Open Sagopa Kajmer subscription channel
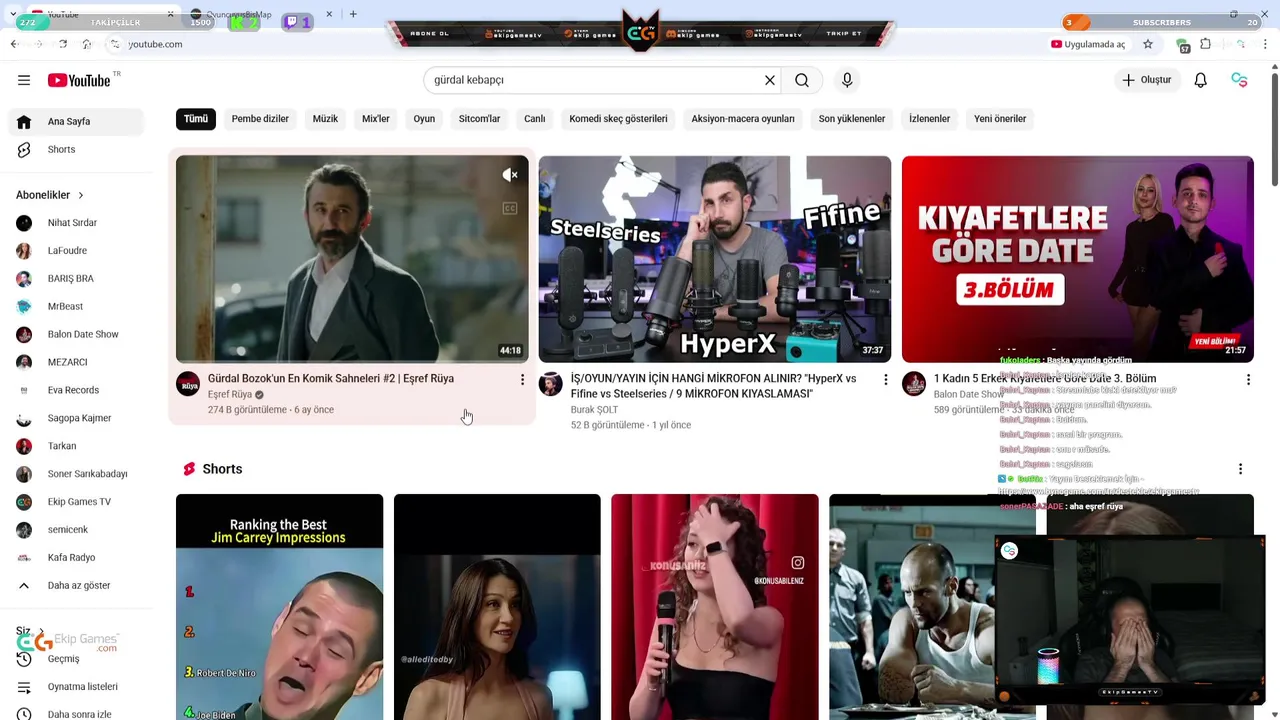 point(76,418)
